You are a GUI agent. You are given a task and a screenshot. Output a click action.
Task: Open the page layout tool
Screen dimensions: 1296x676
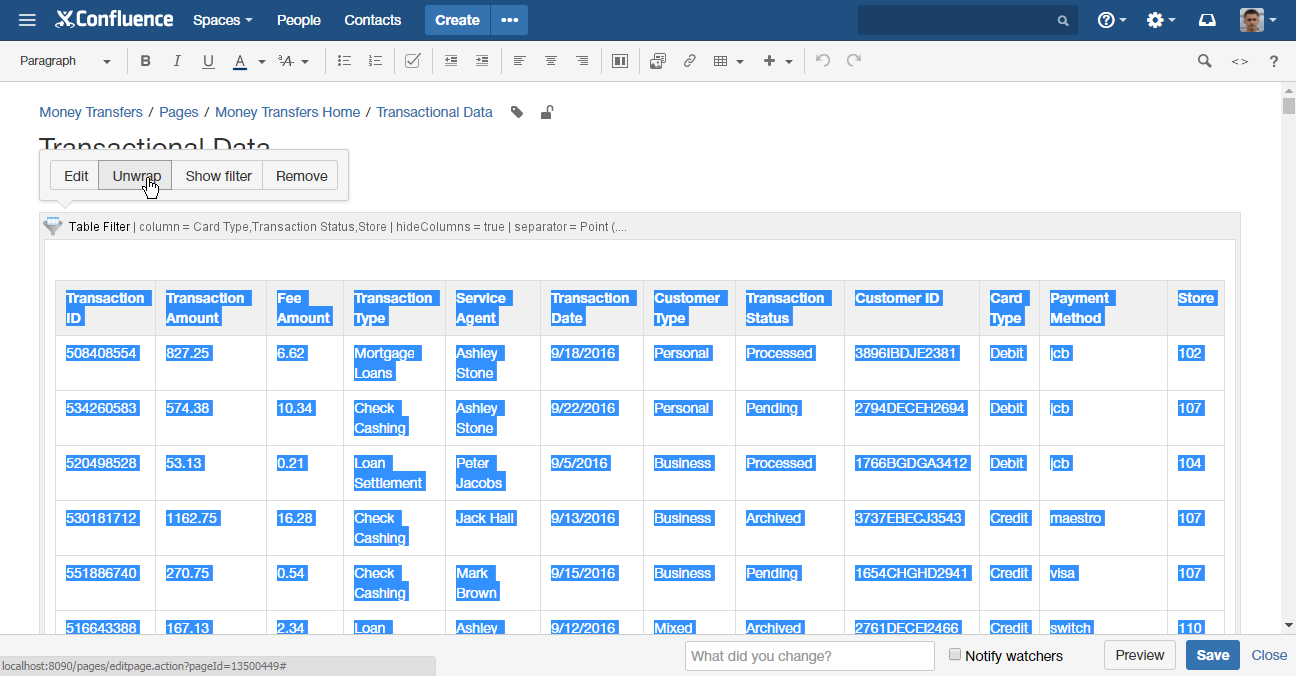point(619,61)
